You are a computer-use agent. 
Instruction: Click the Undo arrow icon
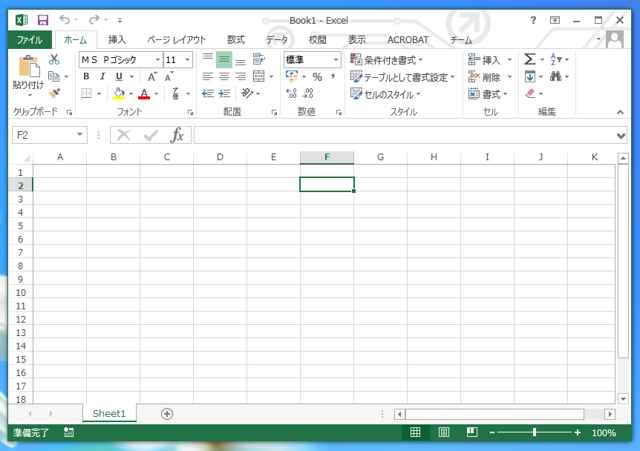[x=64, y=20]
